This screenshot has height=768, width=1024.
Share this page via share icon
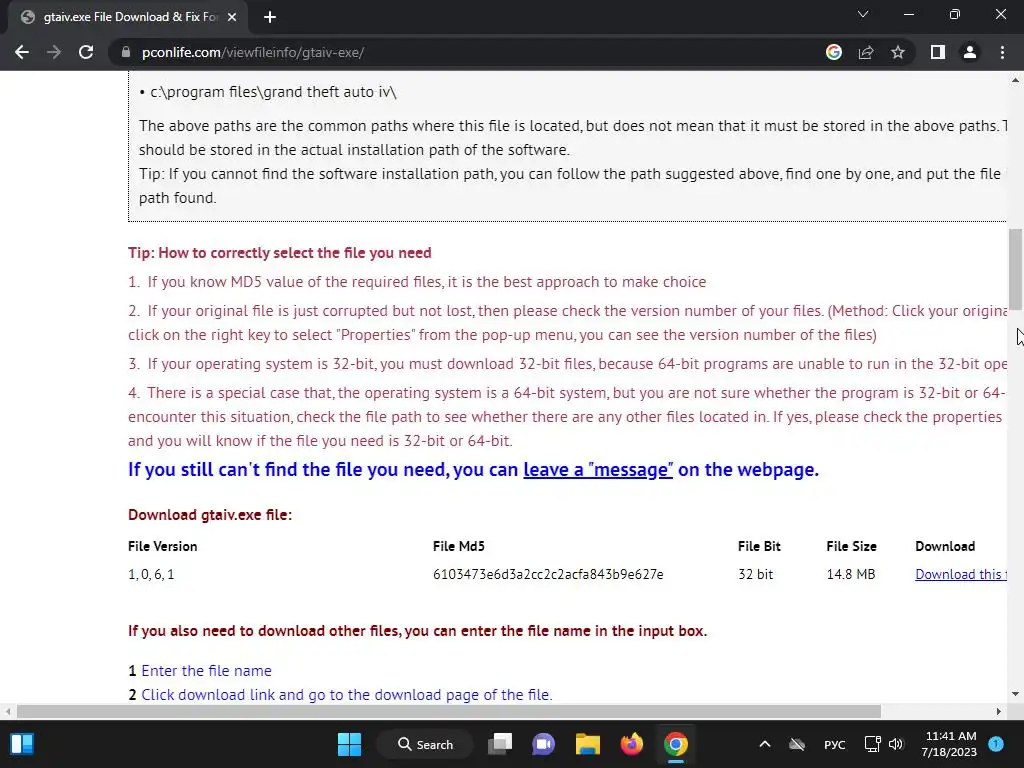[x=866, y=52]
